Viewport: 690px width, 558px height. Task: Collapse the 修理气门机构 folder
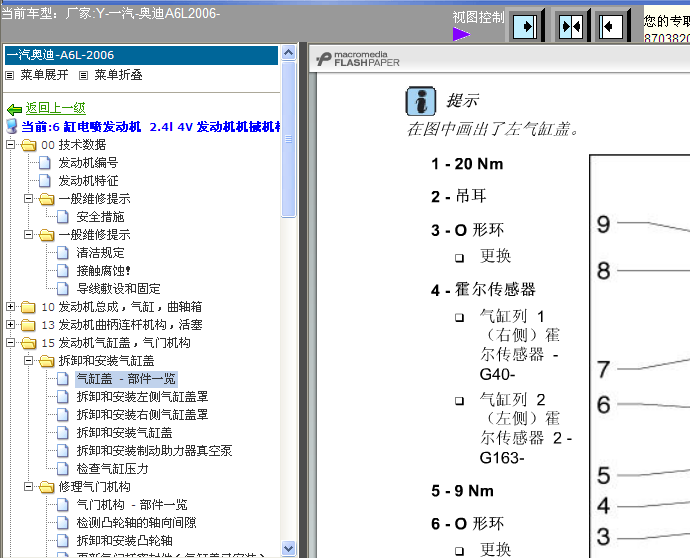29,487
